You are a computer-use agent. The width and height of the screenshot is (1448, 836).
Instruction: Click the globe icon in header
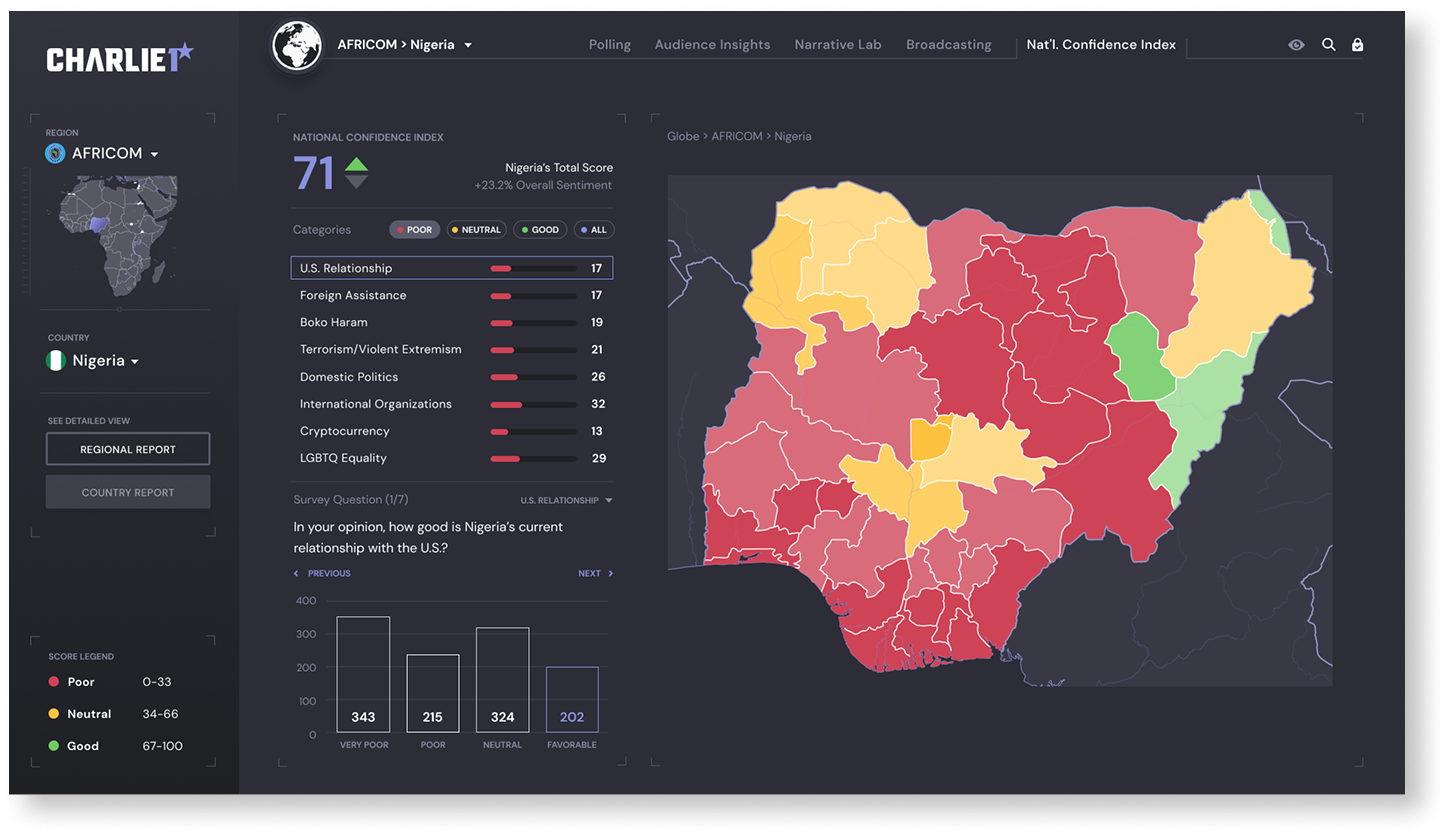click(x=297, y=45)
